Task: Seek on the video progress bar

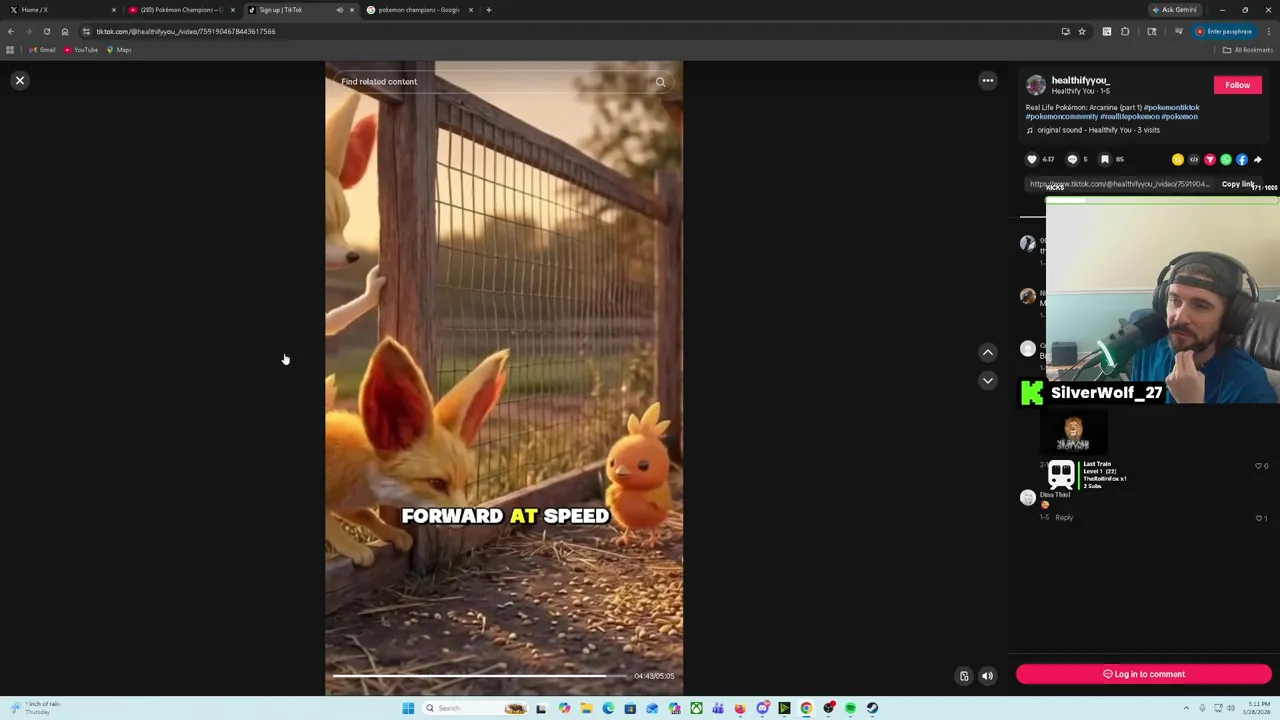Action: pos(480,676)
